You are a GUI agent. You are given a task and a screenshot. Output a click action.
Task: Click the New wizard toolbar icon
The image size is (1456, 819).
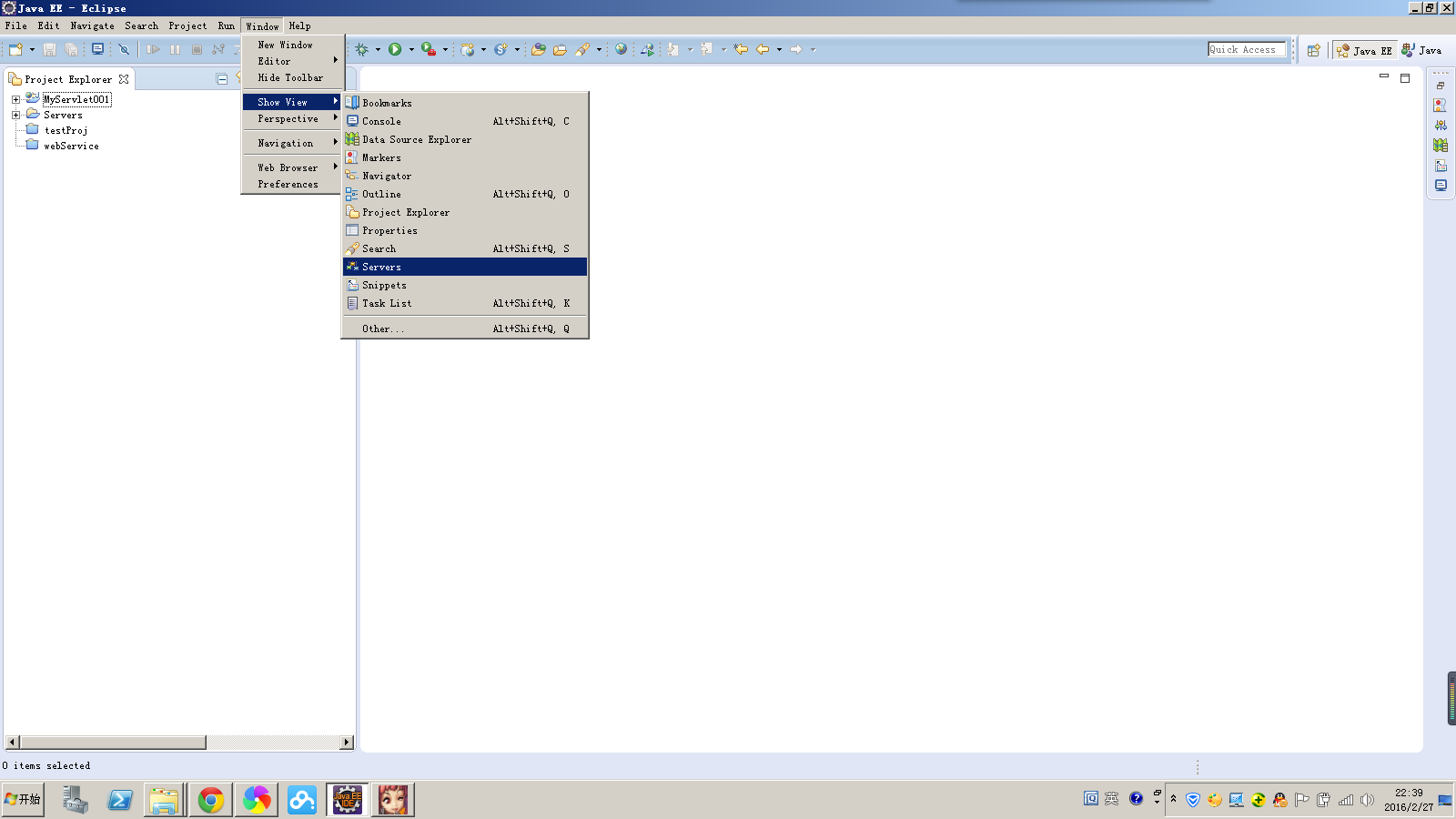[15, 50]
